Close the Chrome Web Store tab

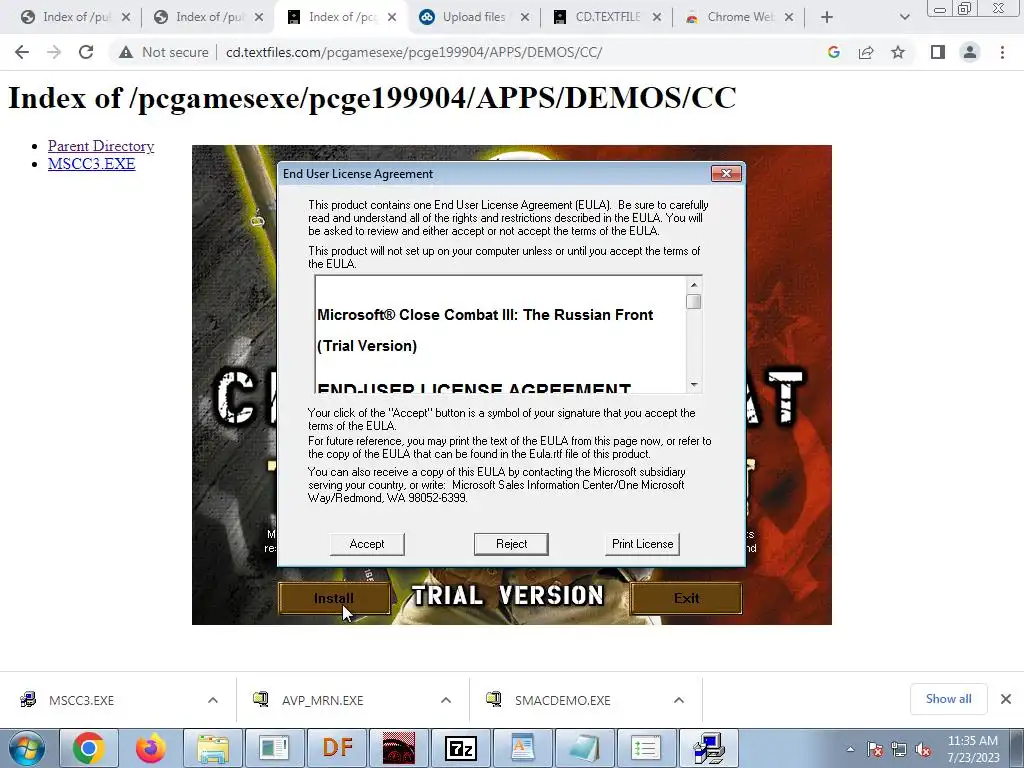click(x=789, y=18)
